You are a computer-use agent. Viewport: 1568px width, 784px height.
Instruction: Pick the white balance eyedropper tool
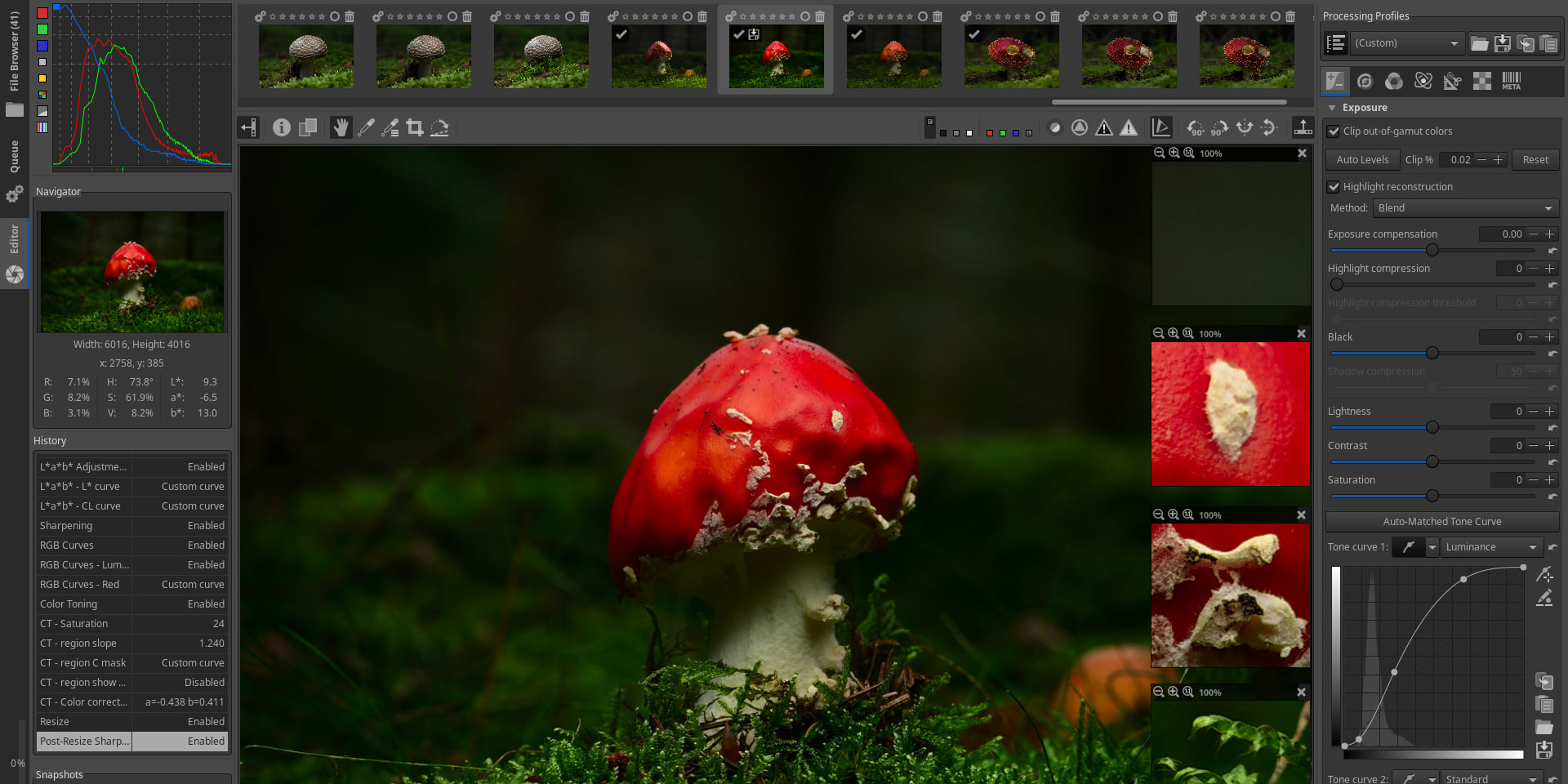366,127
